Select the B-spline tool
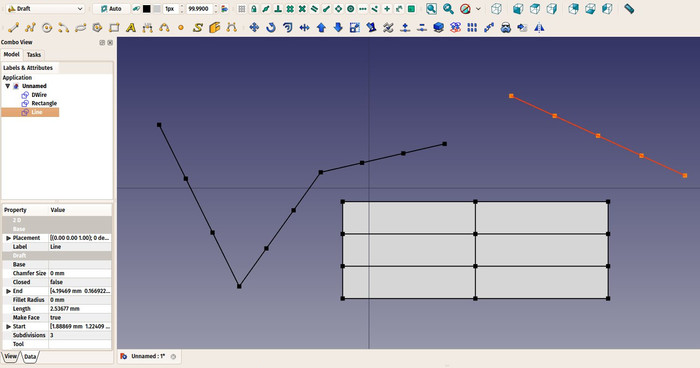700x368 pixels. (164, 28)
